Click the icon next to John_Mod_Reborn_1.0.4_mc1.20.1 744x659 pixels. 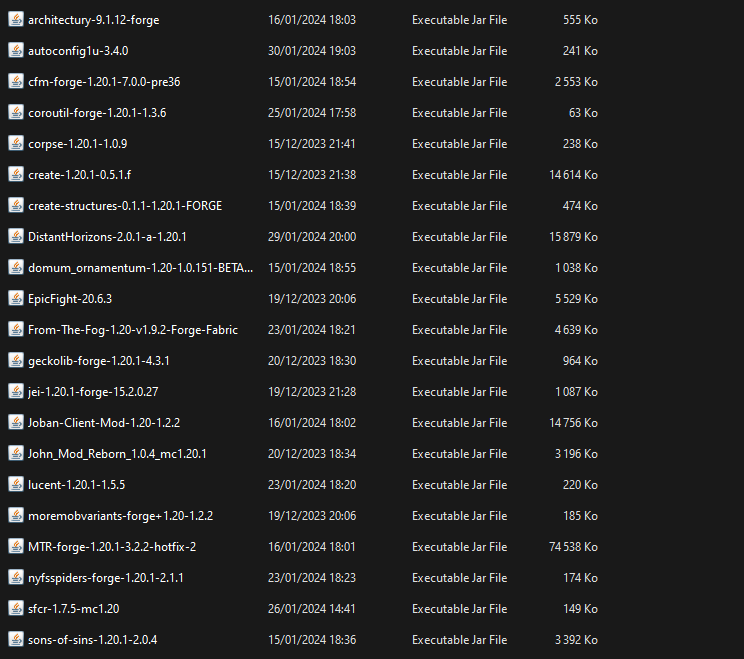pos(16,454)
